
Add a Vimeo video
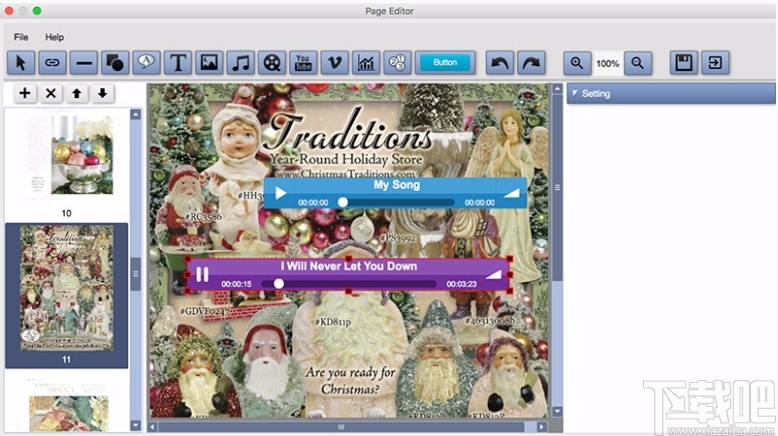(334, 63)
